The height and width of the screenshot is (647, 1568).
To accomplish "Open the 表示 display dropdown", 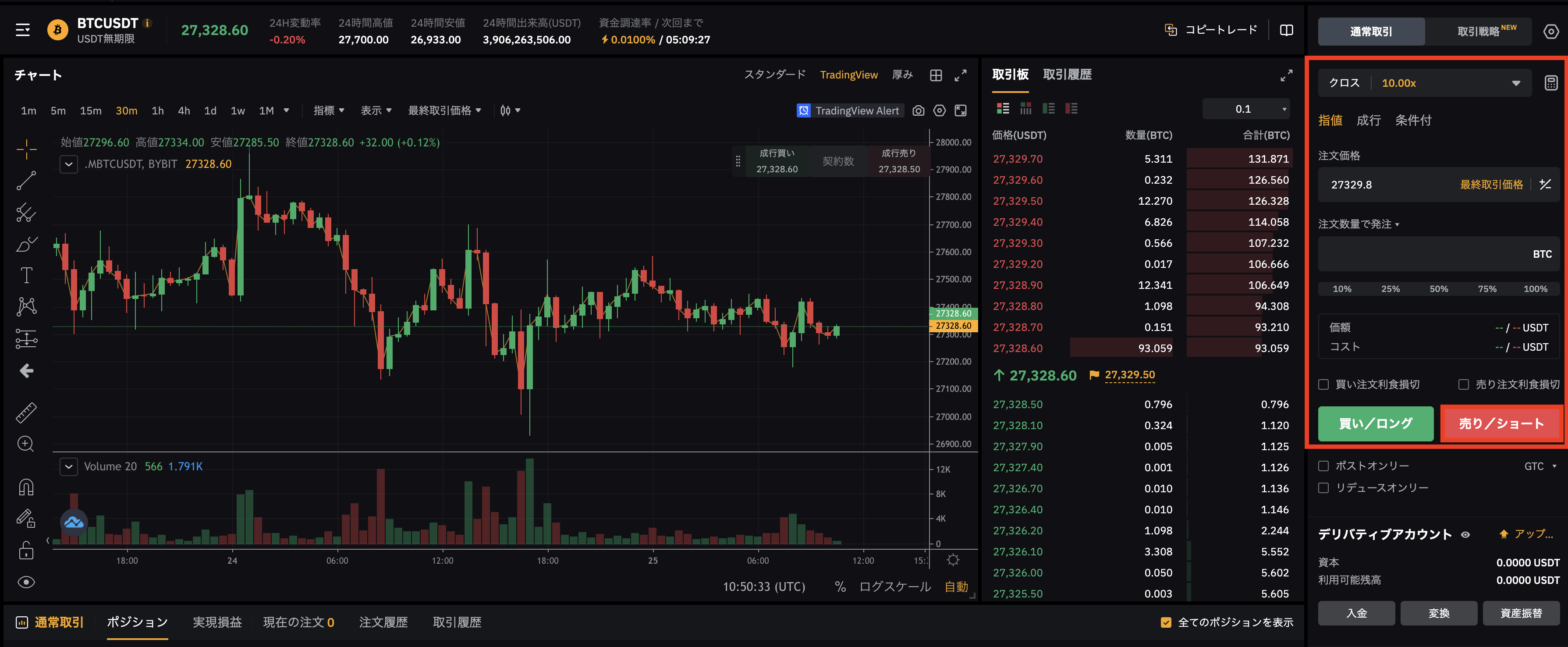I will coord(376,111).
